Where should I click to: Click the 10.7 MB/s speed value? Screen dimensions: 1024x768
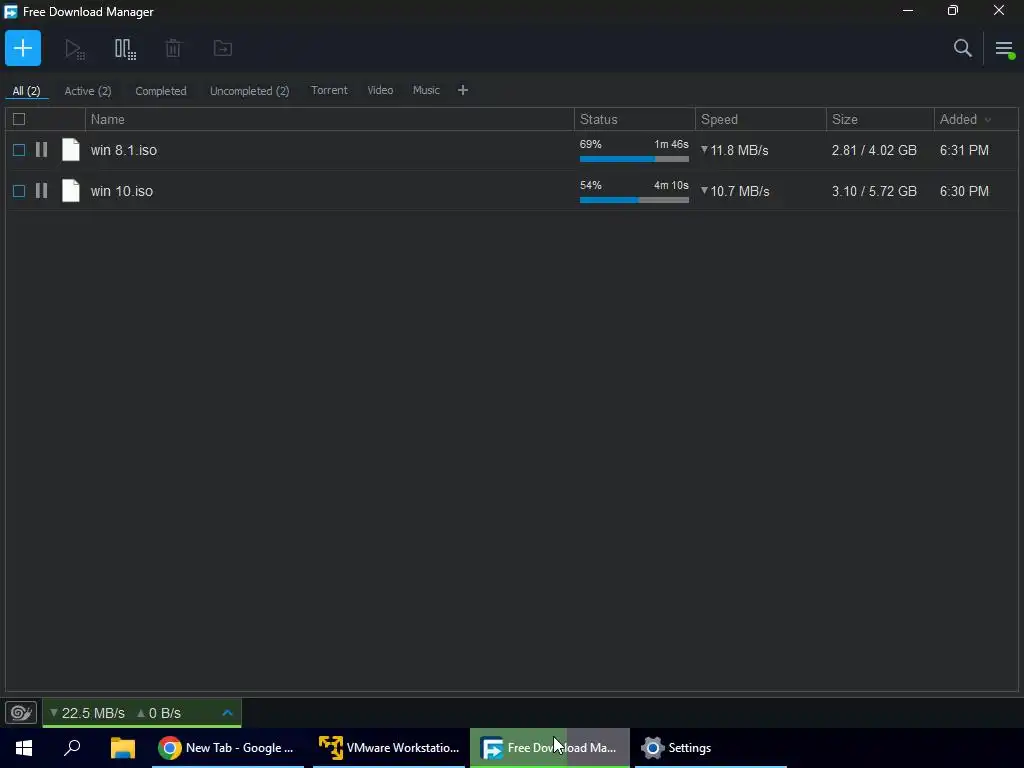[739, 191]
